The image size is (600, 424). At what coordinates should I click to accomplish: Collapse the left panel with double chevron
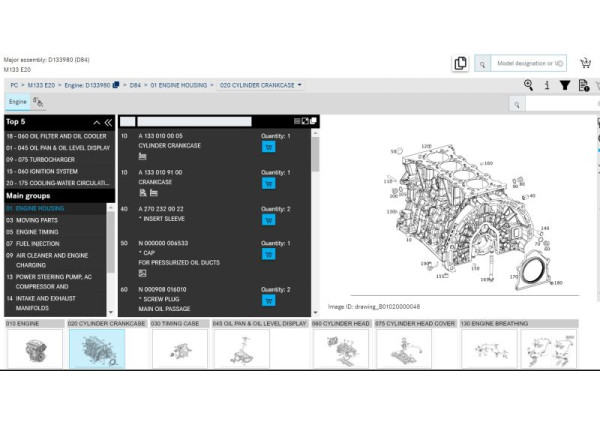[108, 122]
